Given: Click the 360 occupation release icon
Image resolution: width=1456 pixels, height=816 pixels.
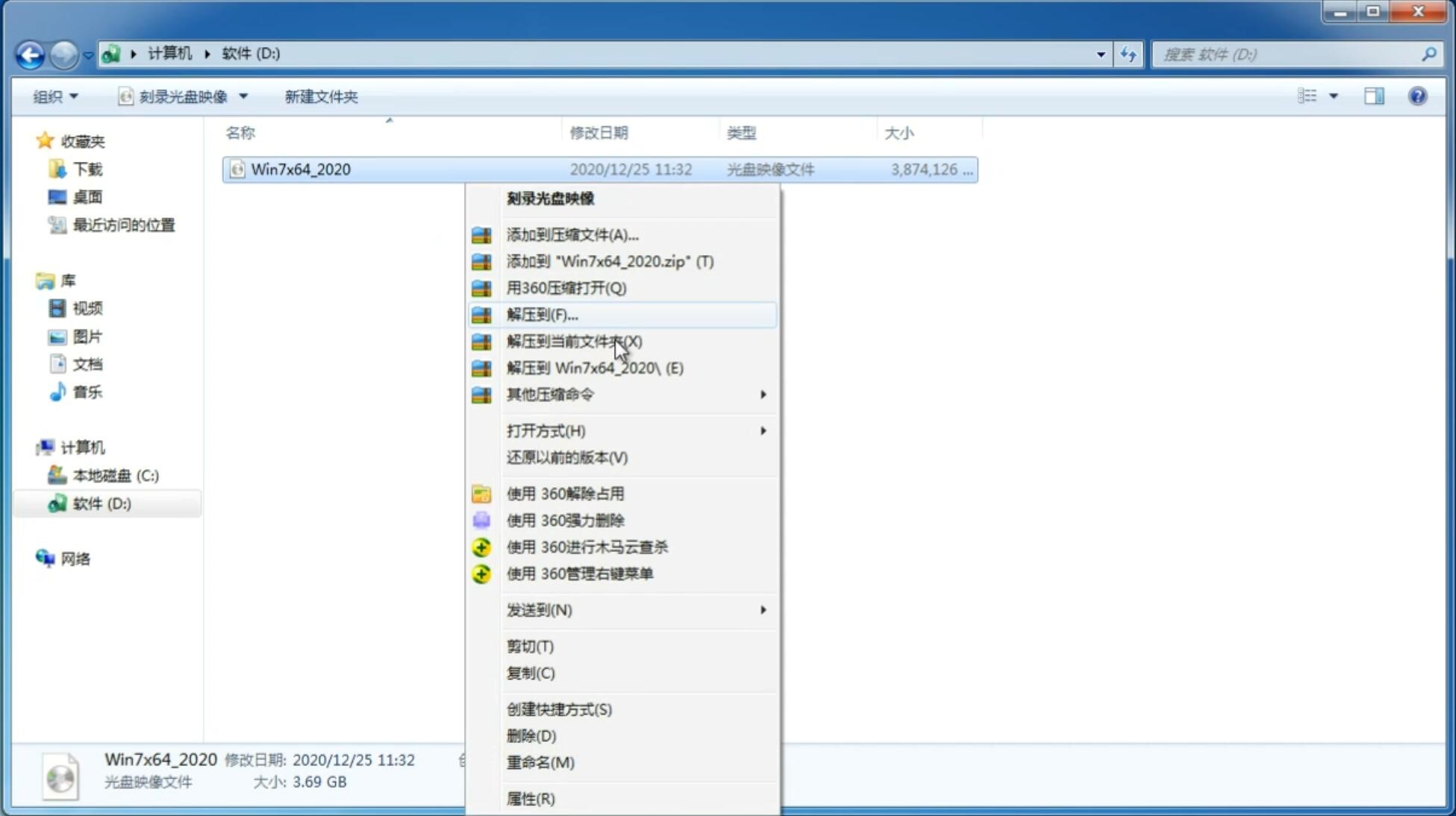Looking at the screenshot, I should click(x=480, y=493).
